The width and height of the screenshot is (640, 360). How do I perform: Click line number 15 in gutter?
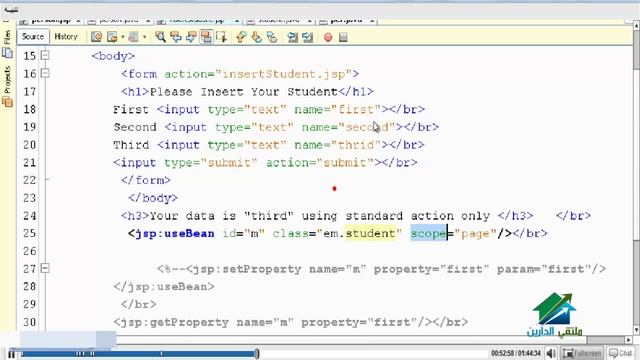[x=29, y=56]
